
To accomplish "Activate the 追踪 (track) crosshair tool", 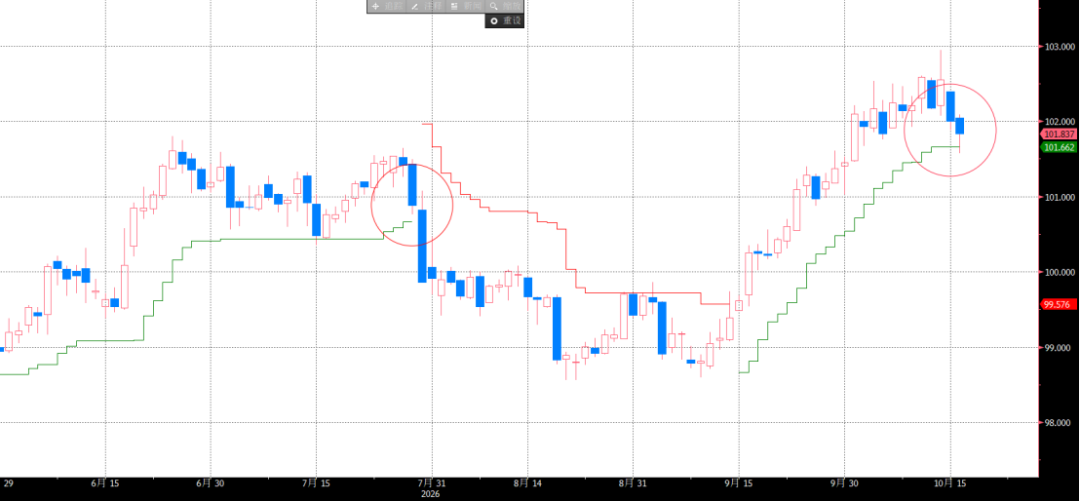I will pyautogui.click(x=386, y=6).
